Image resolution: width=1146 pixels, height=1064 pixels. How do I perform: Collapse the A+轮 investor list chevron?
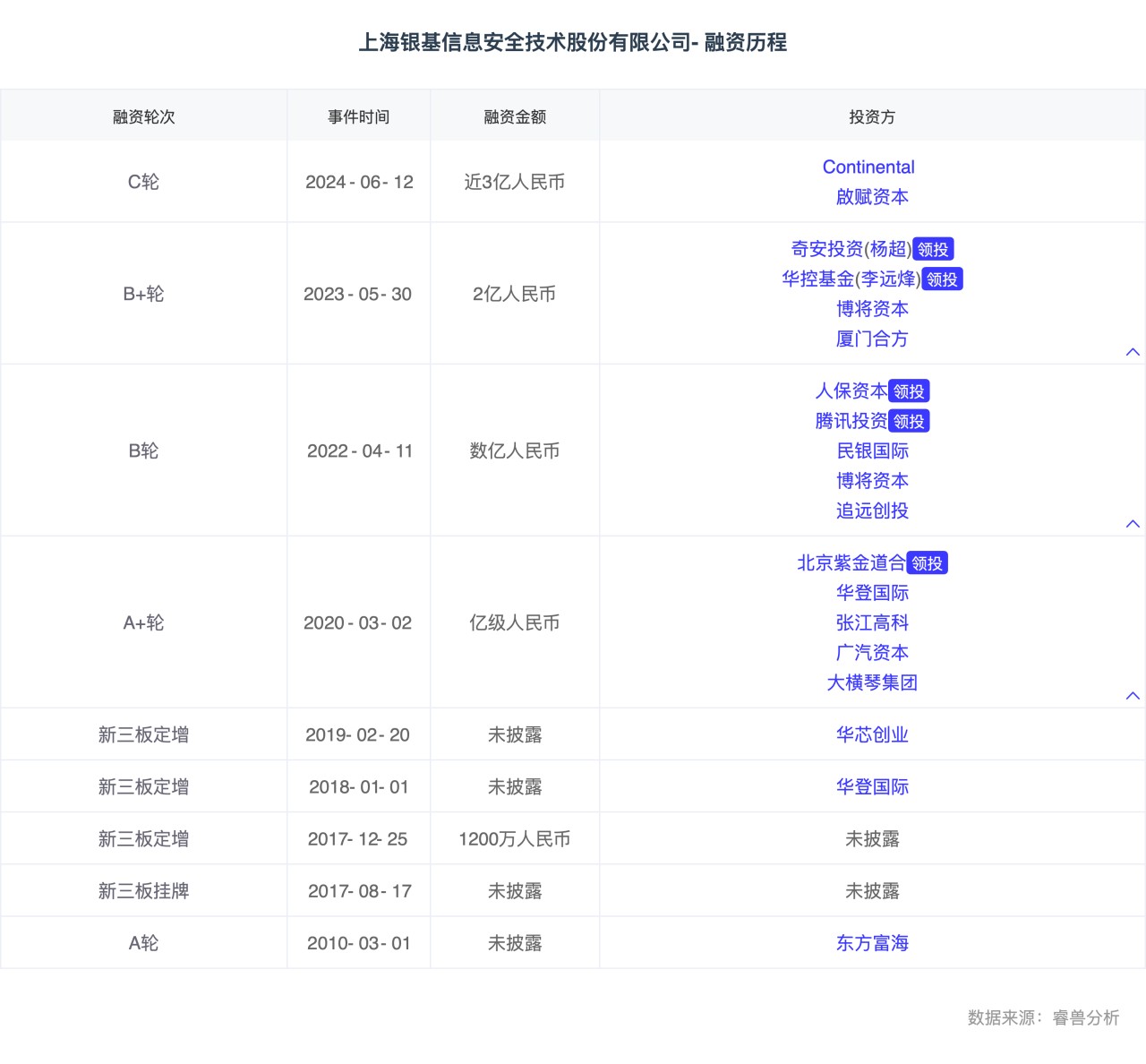(1133, 696)
